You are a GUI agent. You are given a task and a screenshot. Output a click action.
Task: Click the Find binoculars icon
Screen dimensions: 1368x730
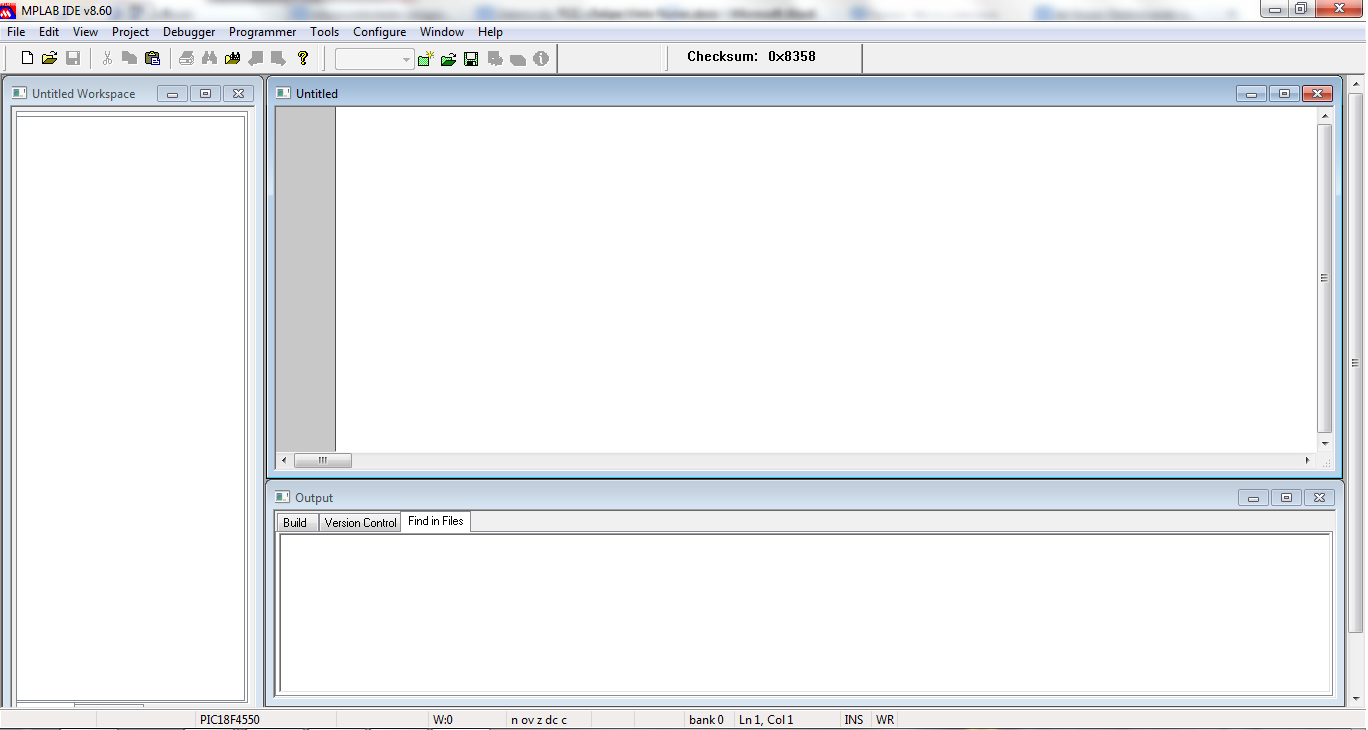(x=209, y=59)
